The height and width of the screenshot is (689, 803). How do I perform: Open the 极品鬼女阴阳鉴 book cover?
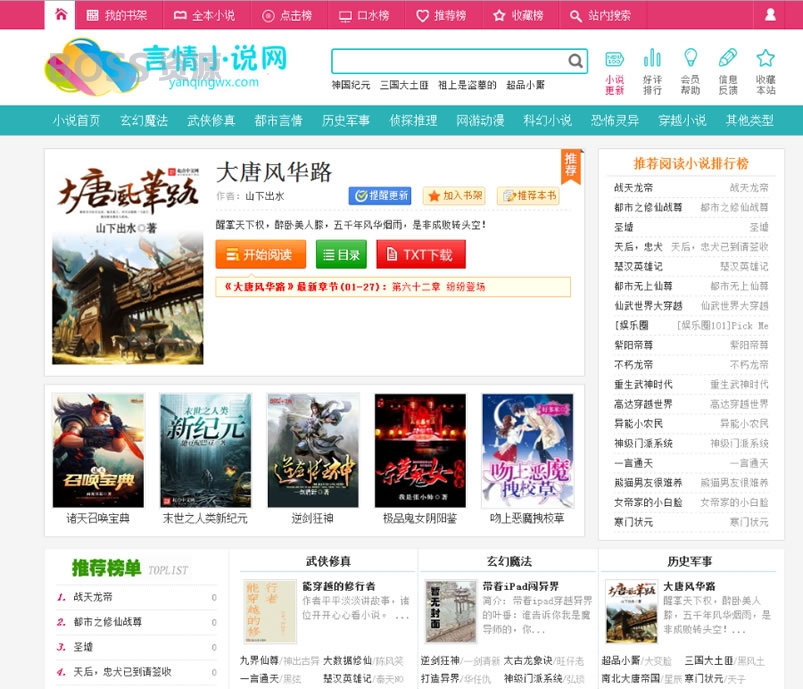point(420,450)
